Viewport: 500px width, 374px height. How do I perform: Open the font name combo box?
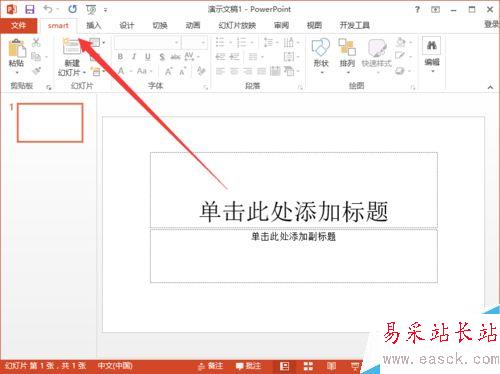[147, 43]
